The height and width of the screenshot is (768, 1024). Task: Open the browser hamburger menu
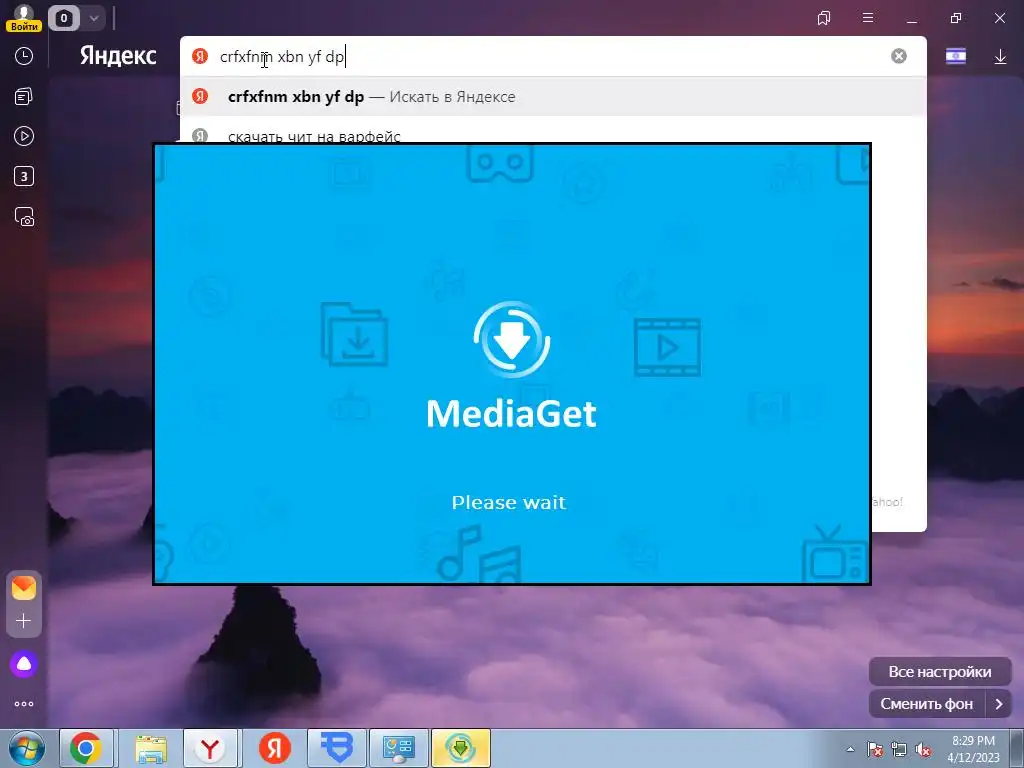click(x=868, y=18)
